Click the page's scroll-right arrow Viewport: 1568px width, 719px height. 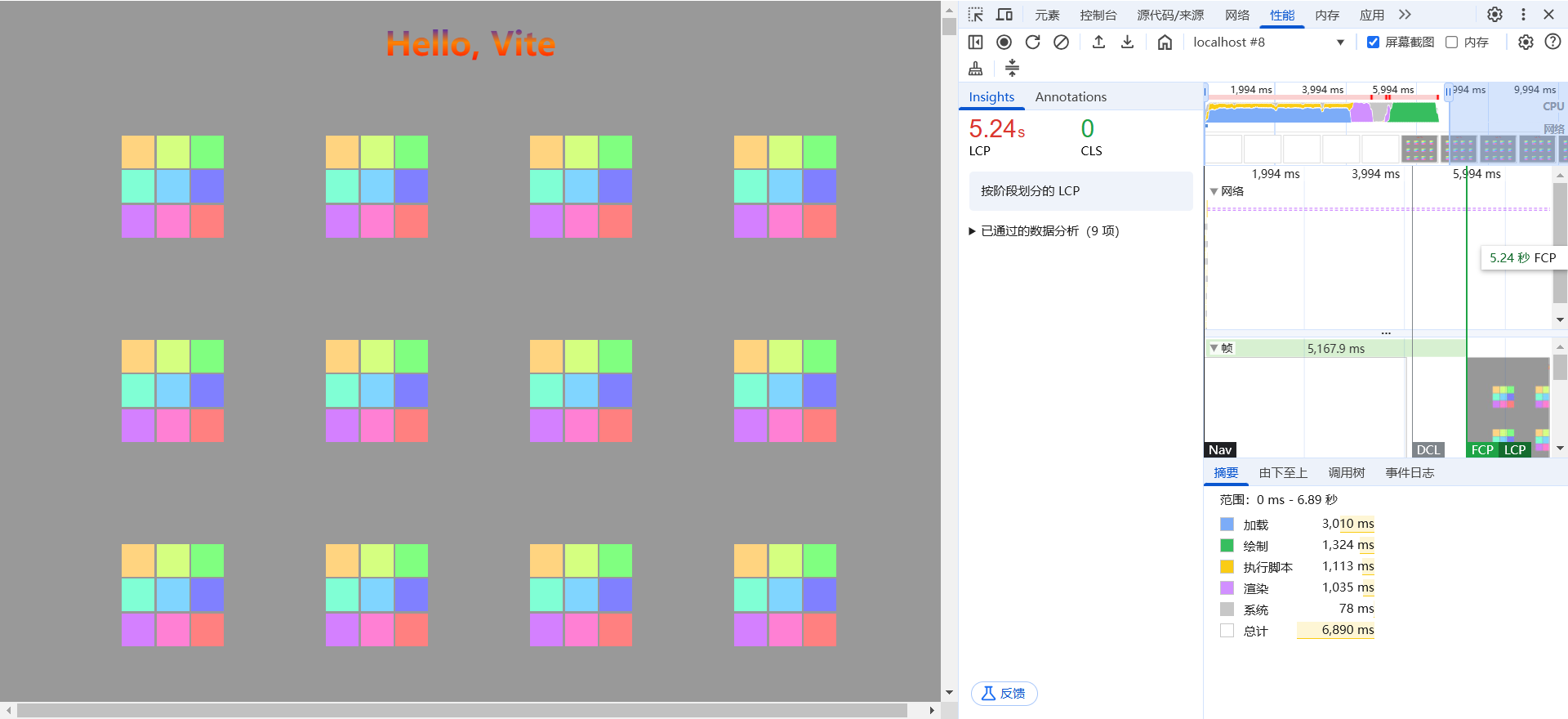932,711
